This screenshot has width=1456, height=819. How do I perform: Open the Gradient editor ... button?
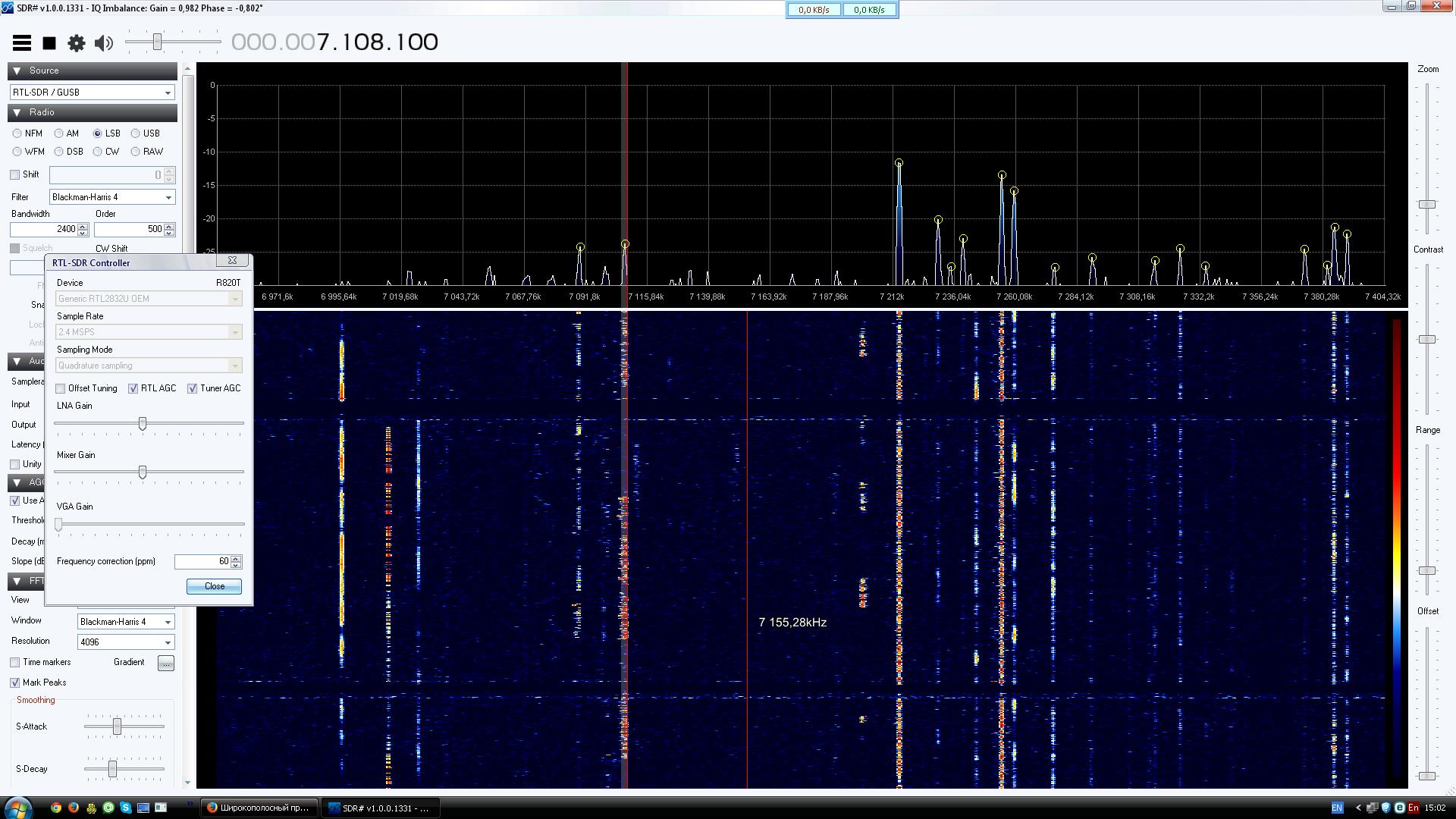pyautogui.click(x=166, y=664)
